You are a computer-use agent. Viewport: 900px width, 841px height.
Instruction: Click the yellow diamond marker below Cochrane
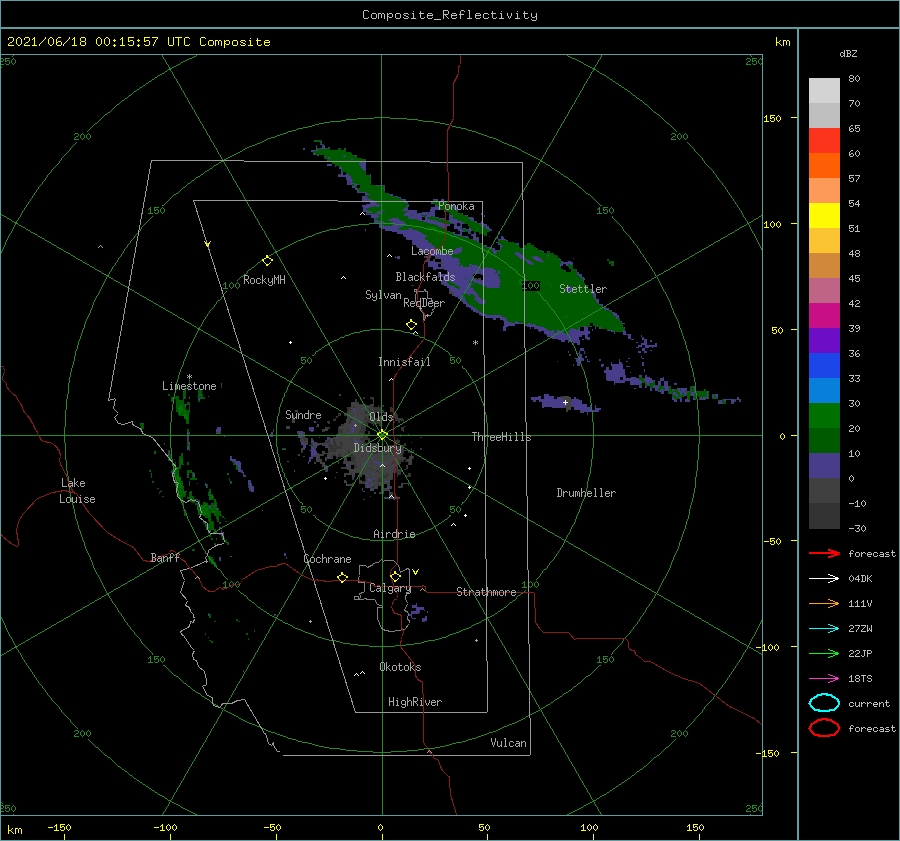342,577
